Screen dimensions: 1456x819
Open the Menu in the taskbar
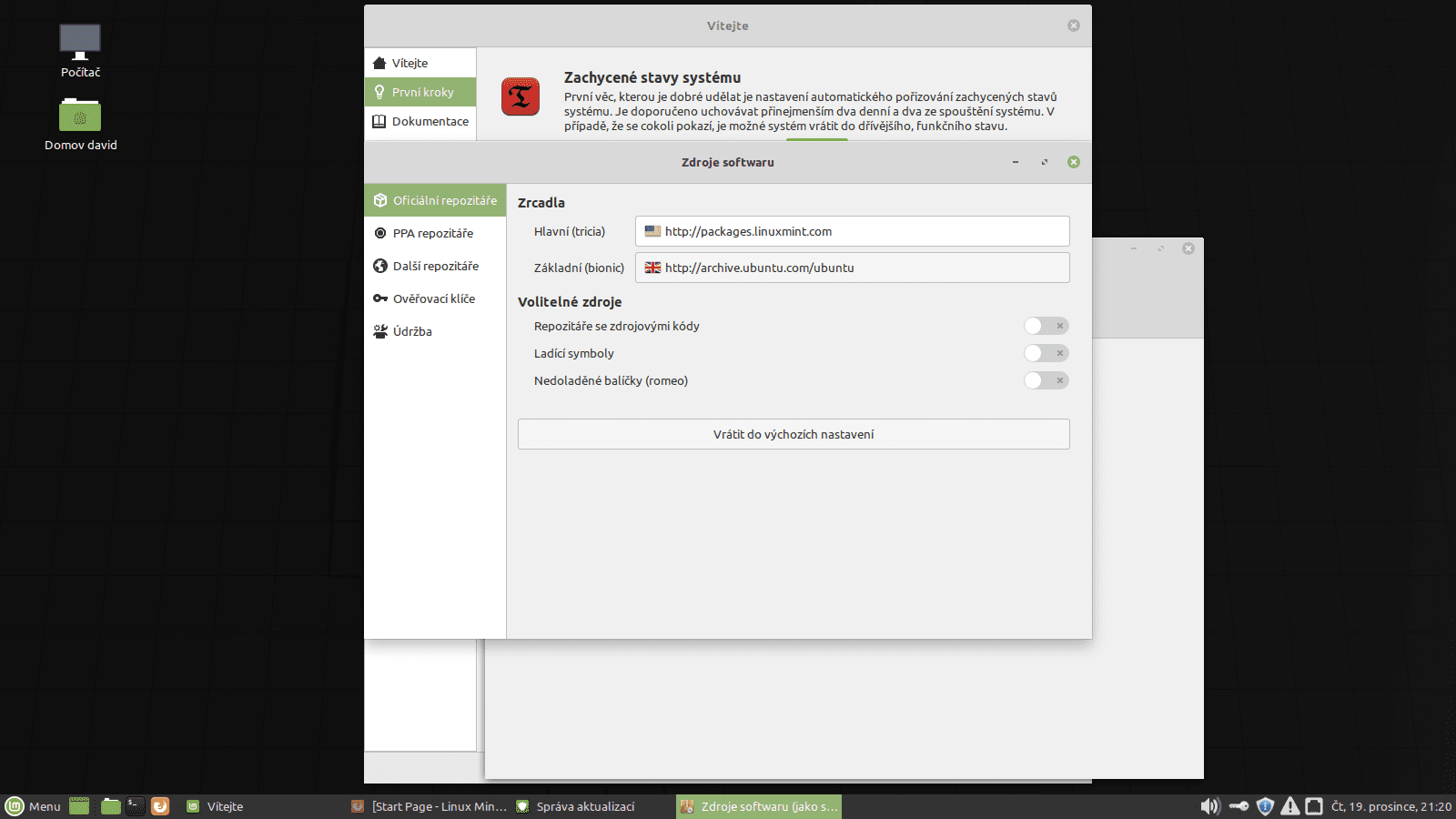(35, 806)
